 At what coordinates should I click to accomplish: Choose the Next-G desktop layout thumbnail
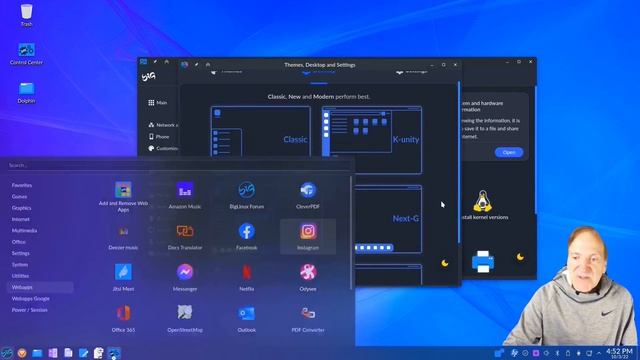tap(388, 219)
